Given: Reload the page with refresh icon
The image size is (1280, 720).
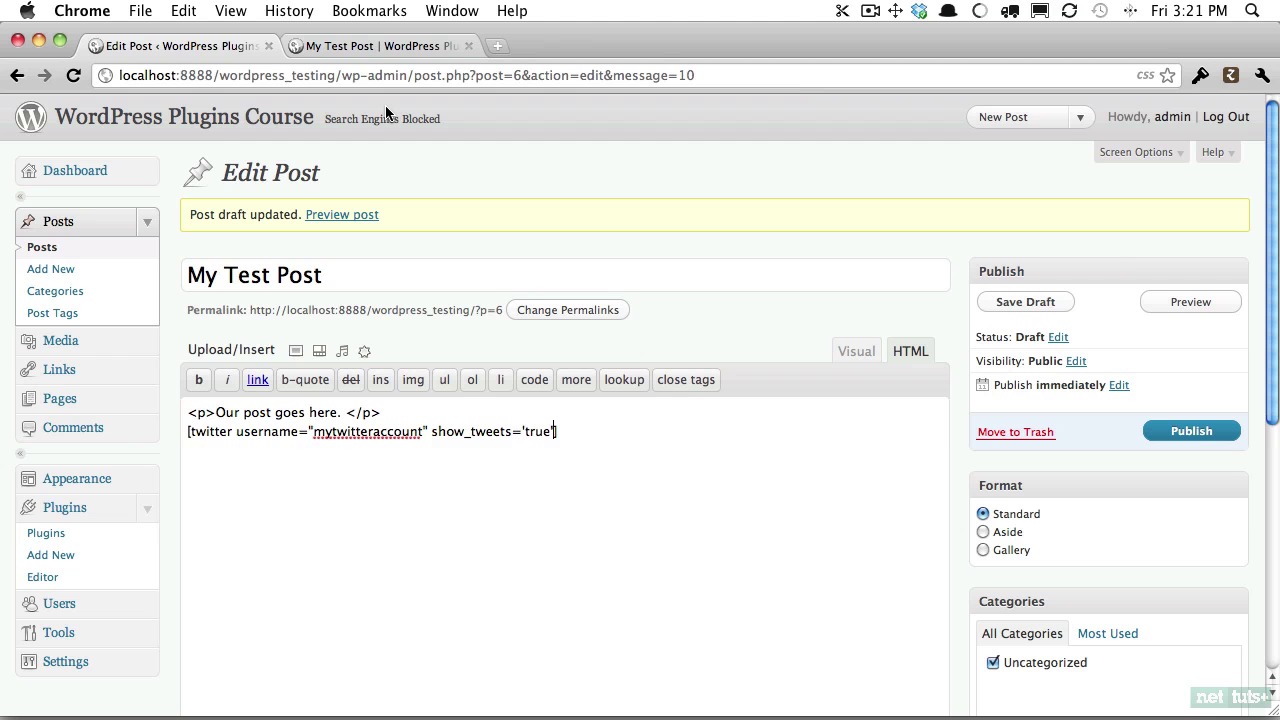Looking at the screenshot, I should coord(73,75).
